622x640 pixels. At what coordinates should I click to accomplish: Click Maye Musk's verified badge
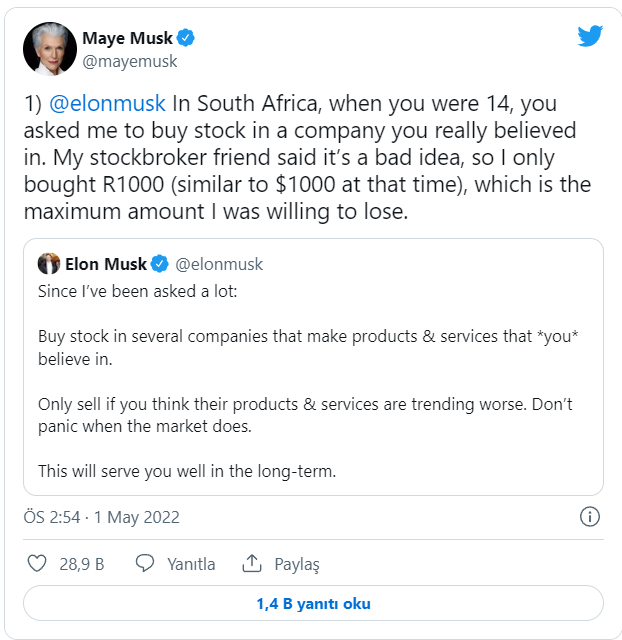[186, 38]
